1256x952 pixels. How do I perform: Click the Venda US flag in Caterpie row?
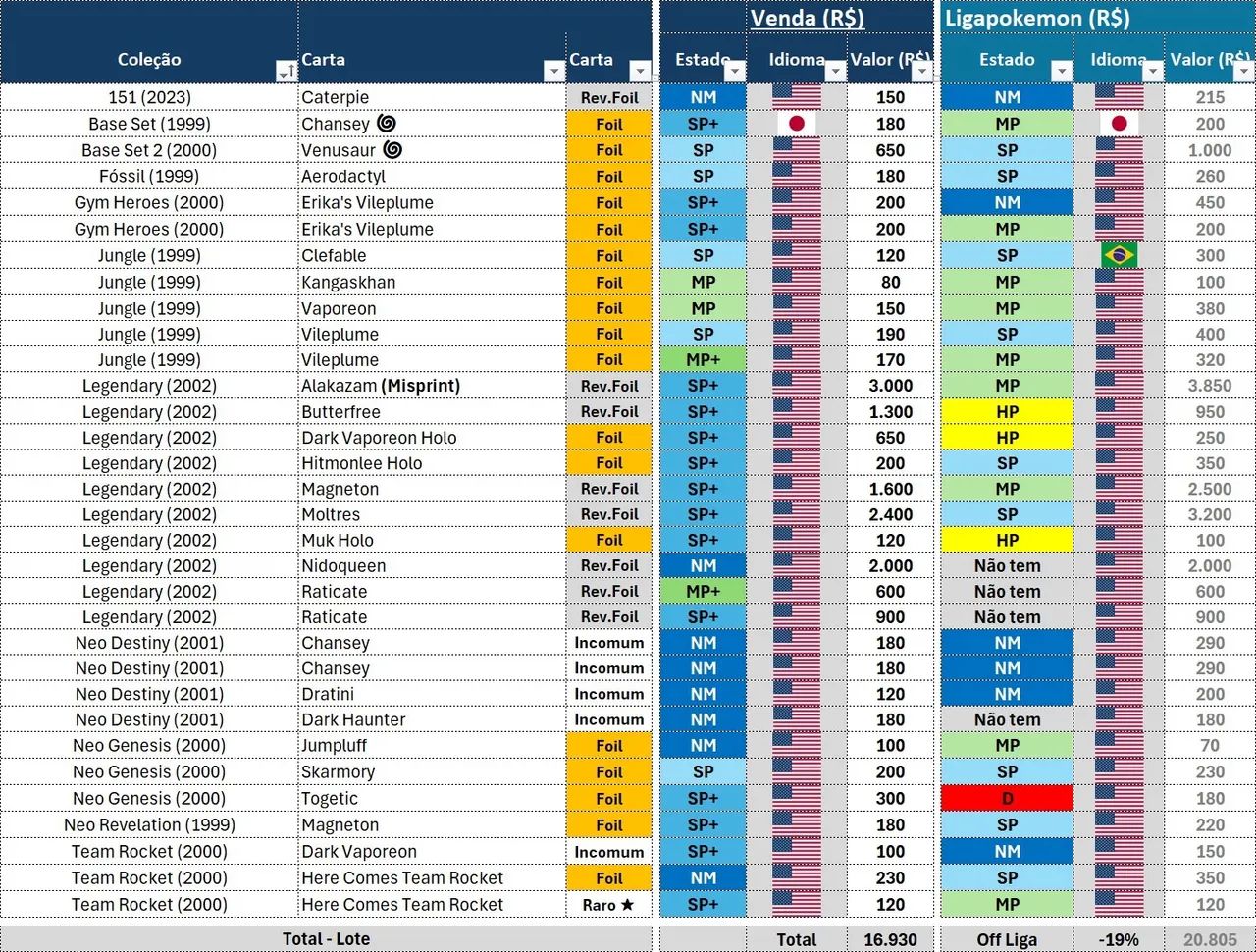click(797, 97)
